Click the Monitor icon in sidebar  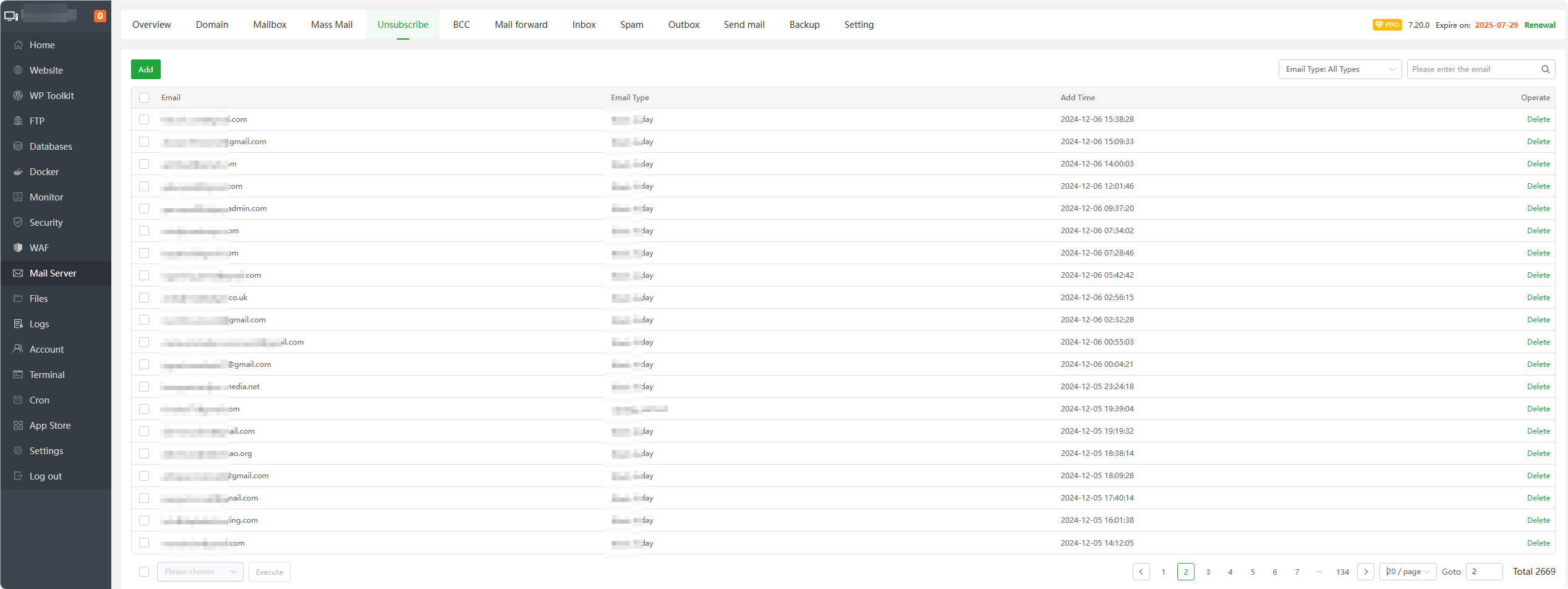point(18,197)
